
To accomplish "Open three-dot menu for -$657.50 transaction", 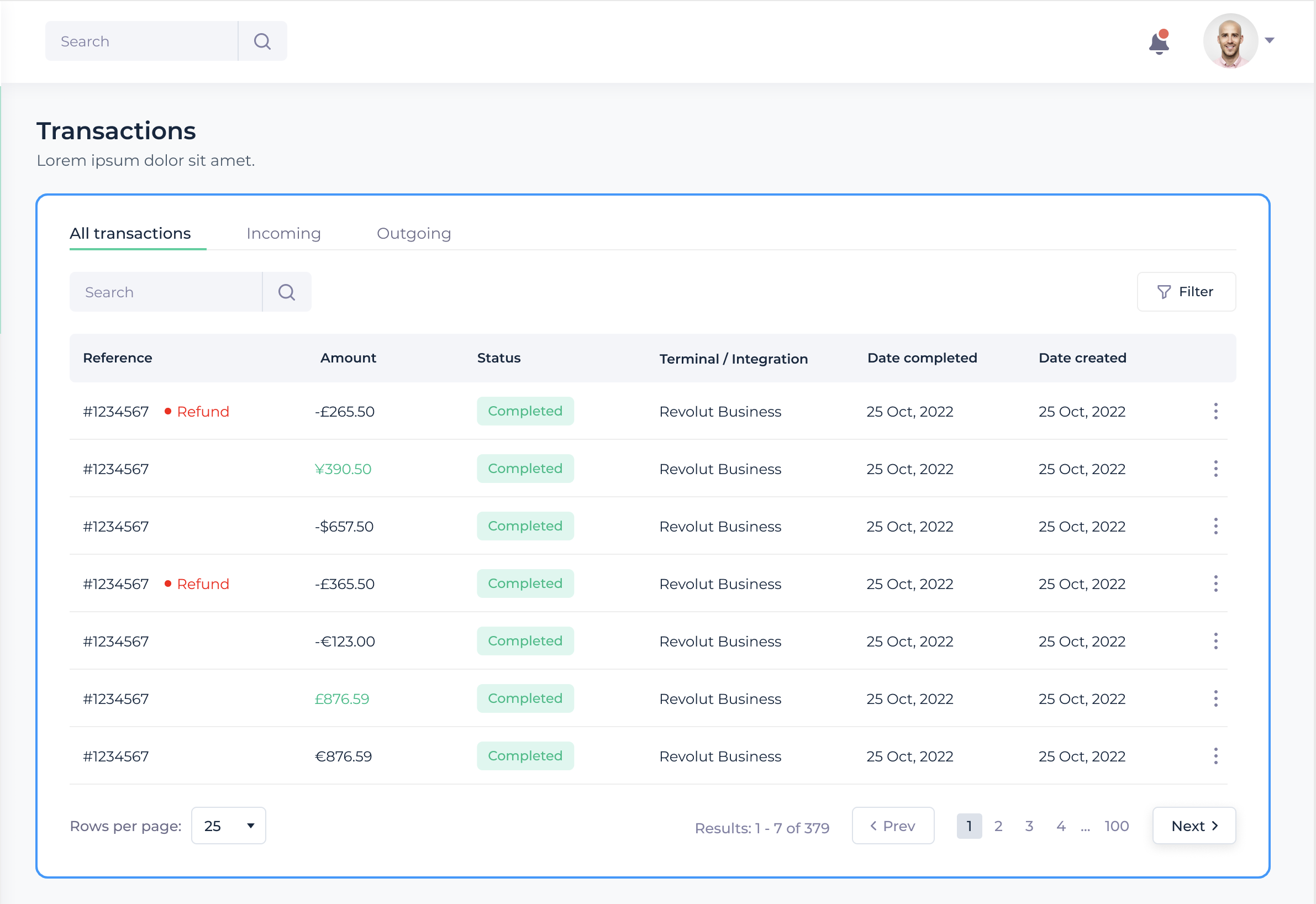I will [1215, 526].
